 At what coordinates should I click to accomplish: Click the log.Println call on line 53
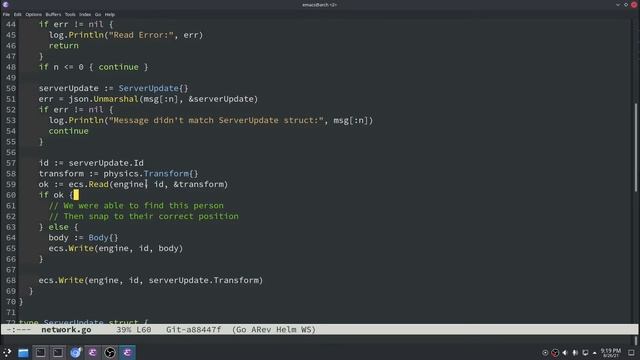tap(76, 120)
